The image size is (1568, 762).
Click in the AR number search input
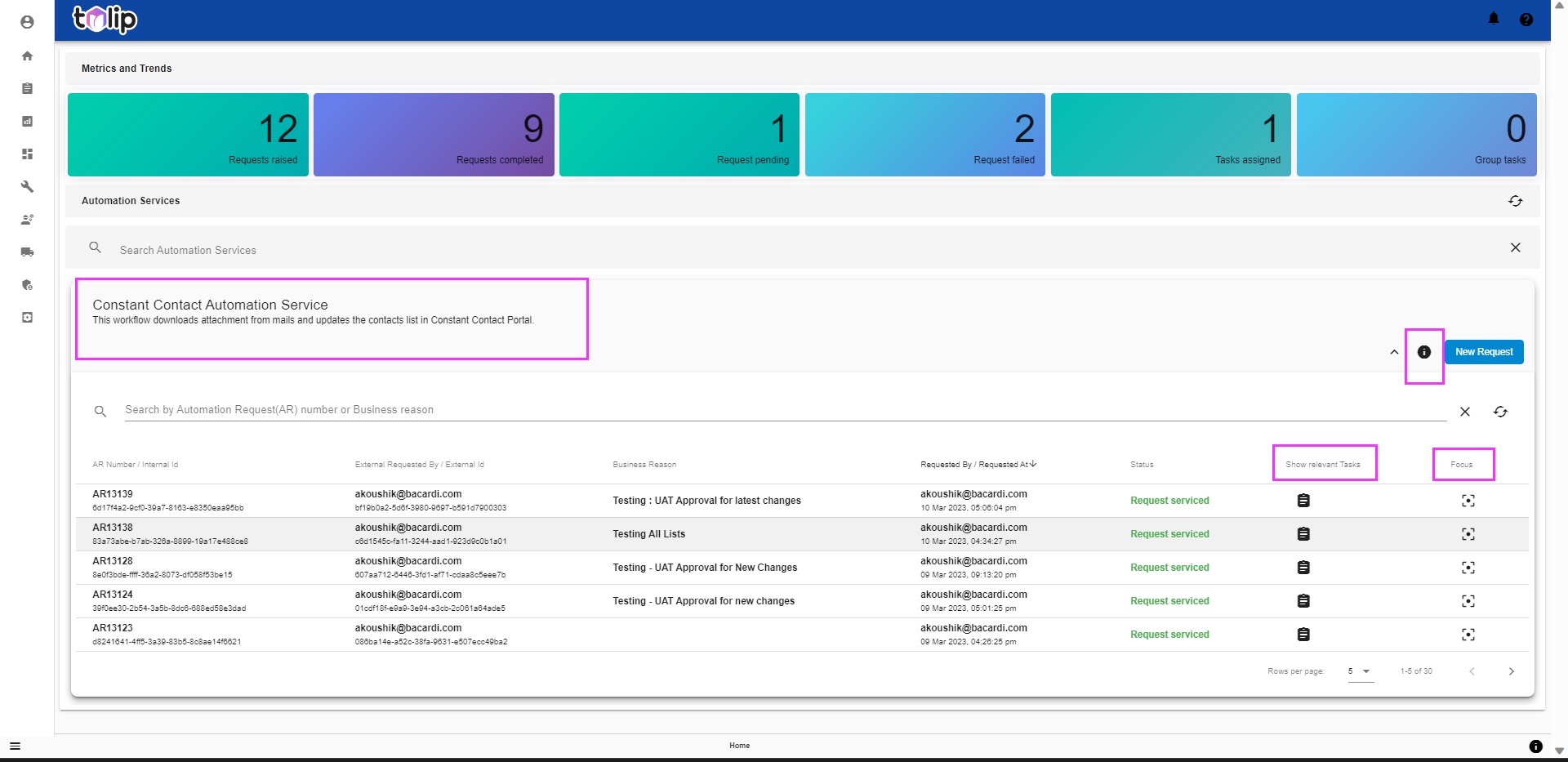pos(785,410)
